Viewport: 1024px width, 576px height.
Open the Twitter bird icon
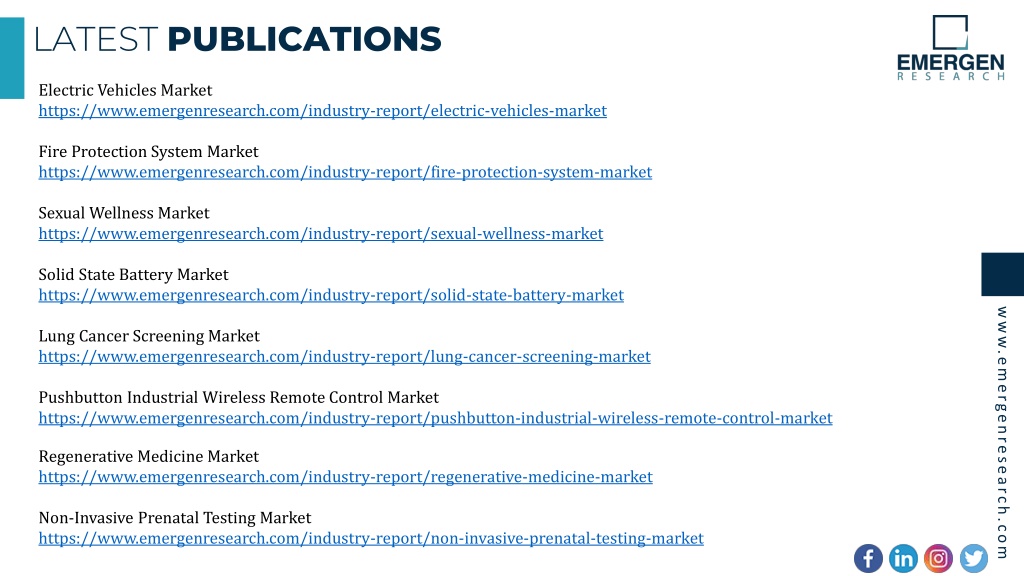974,558
